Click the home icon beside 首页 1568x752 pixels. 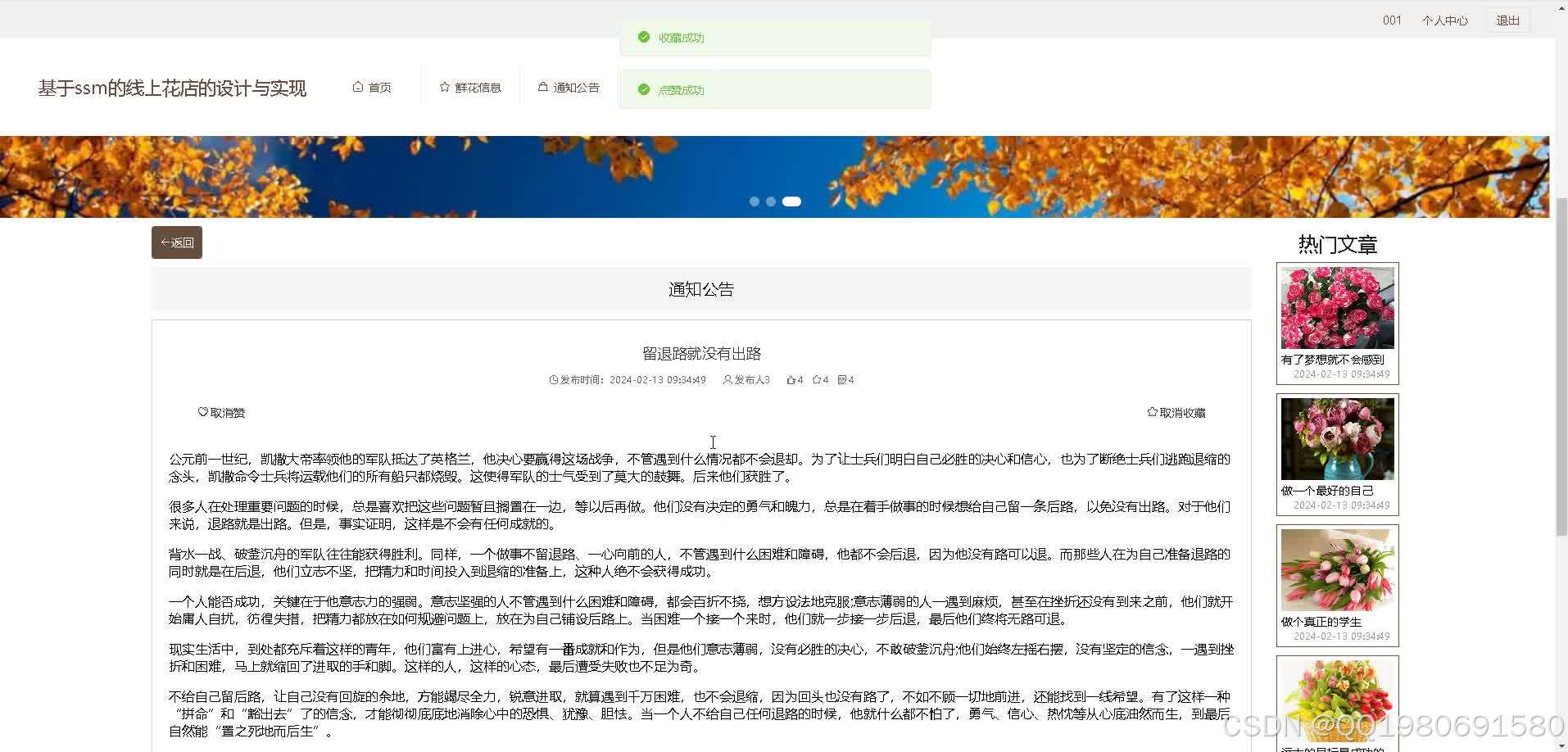tap(358, 86)
